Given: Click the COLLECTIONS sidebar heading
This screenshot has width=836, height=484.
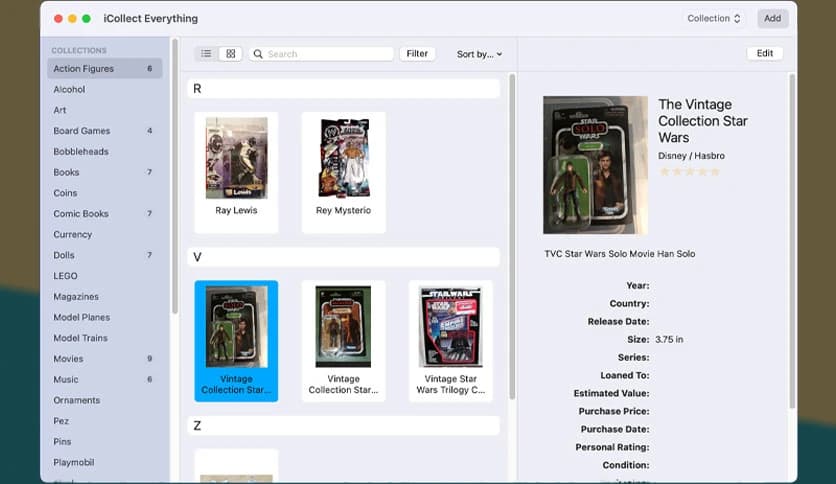Looking at the screenshot, I should [x=79, y=50].
